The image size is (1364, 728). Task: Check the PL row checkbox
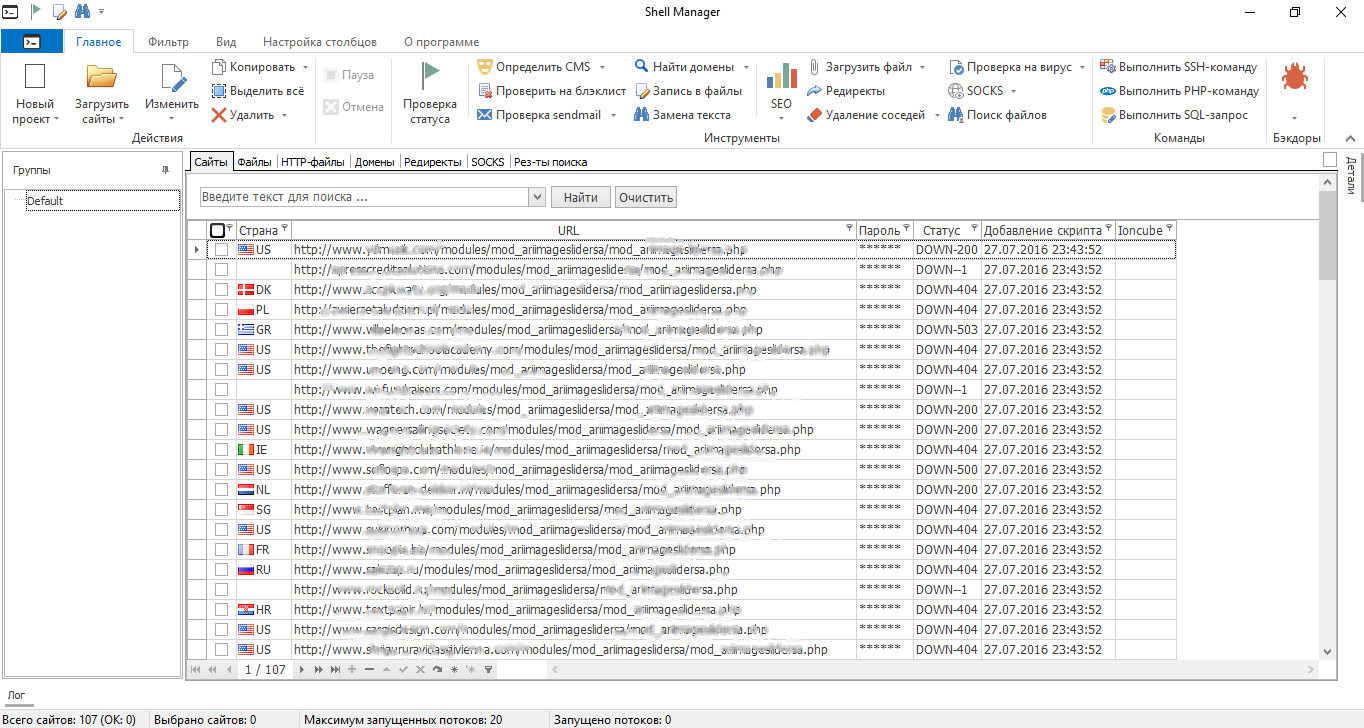221,309
